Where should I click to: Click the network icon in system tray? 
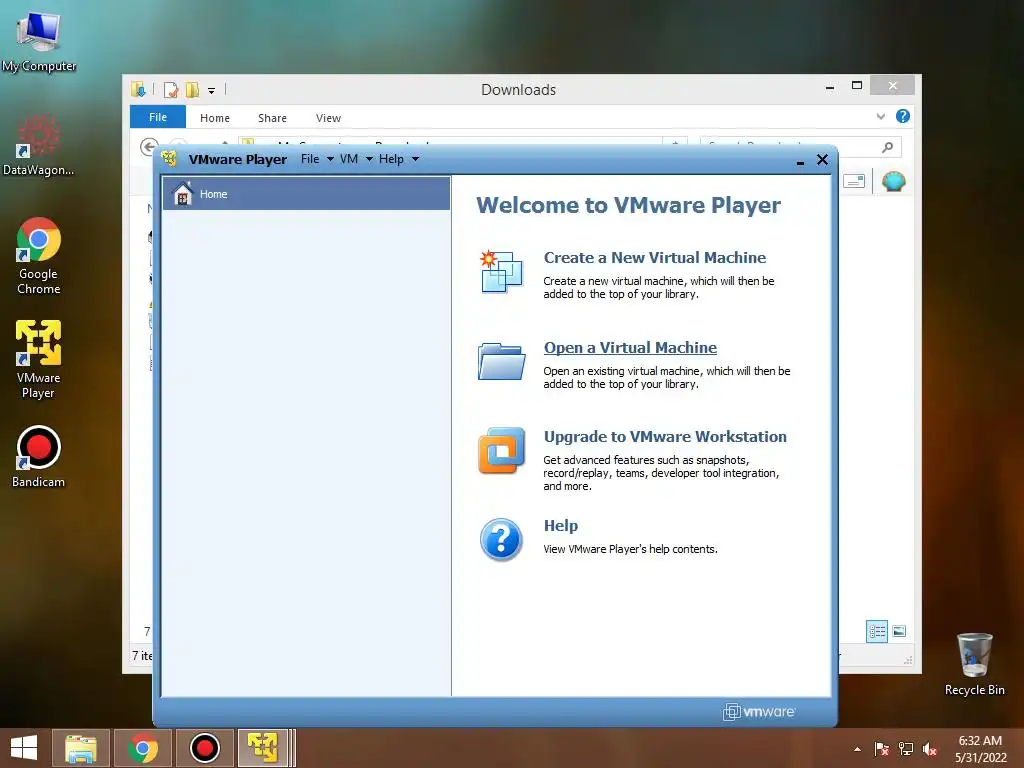pyautogui.click(x=906, y=749)
